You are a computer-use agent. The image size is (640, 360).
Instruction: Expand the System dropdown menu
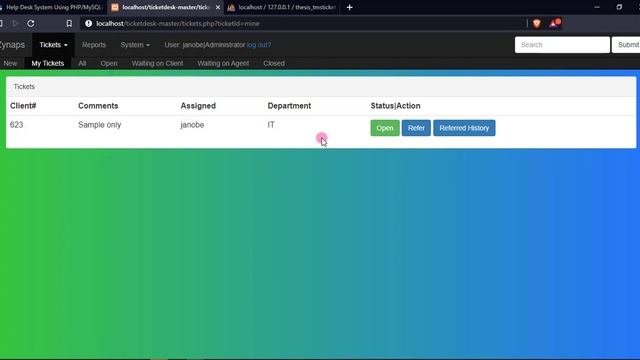(x=135, y=45)
